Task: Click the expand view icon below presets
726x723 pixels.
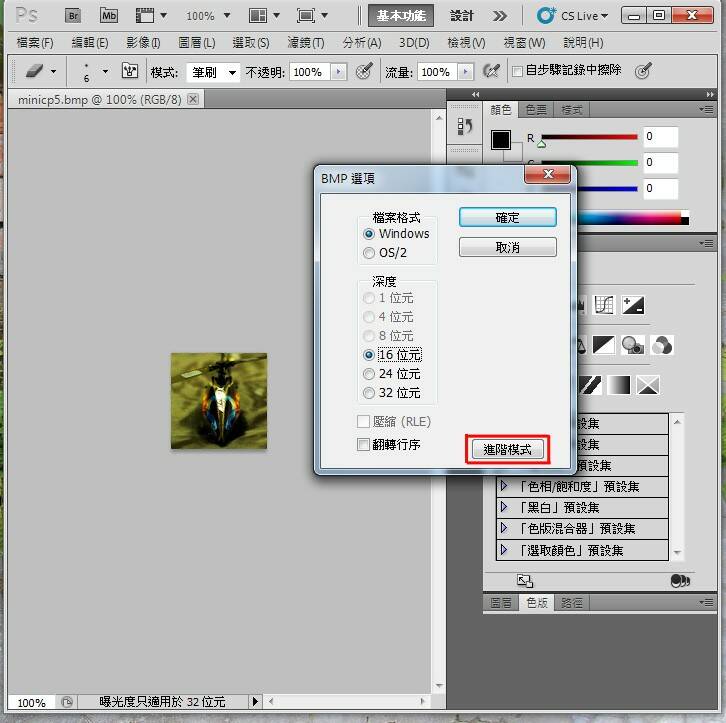Action: [x=525, y=580]
